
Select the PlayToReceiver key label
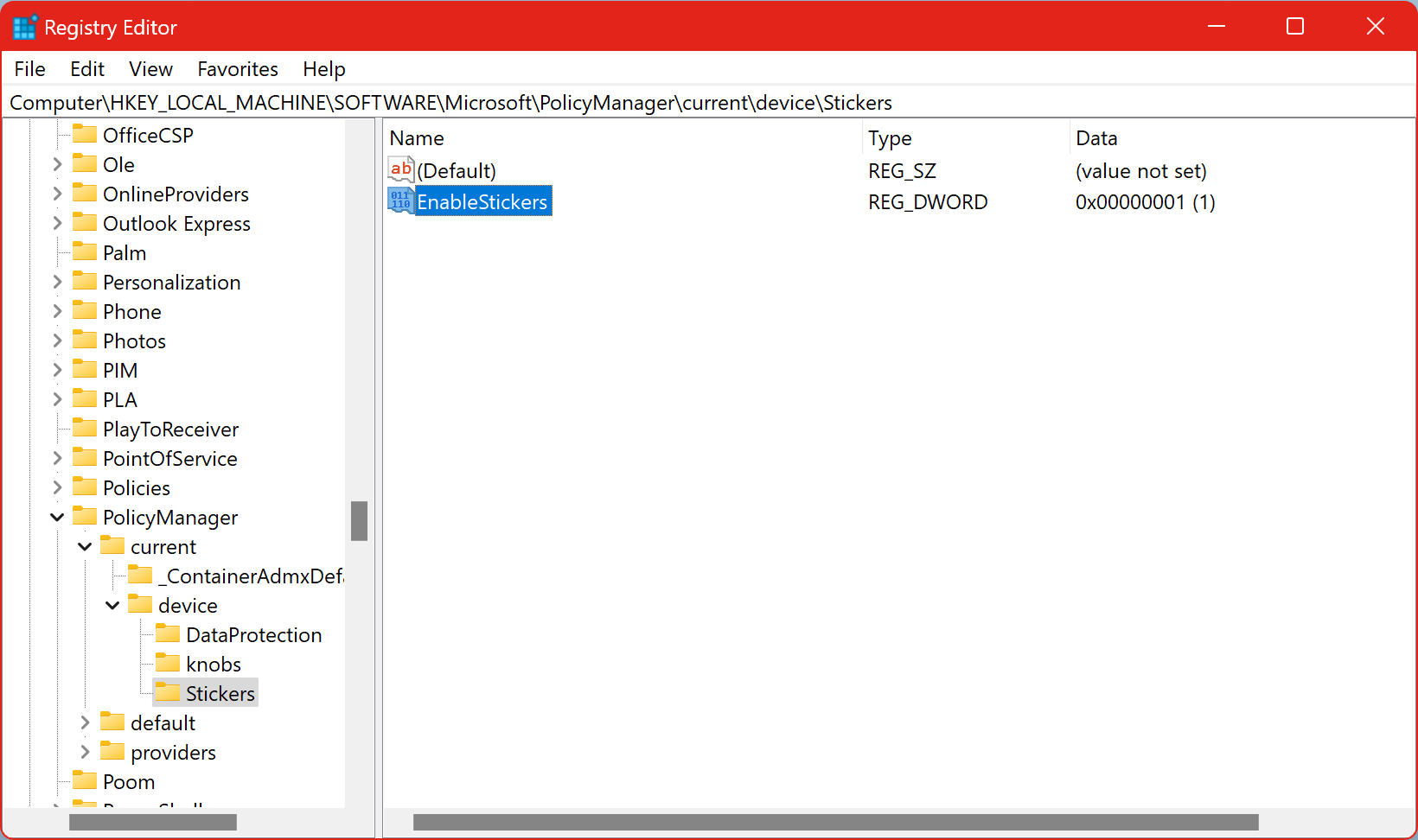[170, 429]
